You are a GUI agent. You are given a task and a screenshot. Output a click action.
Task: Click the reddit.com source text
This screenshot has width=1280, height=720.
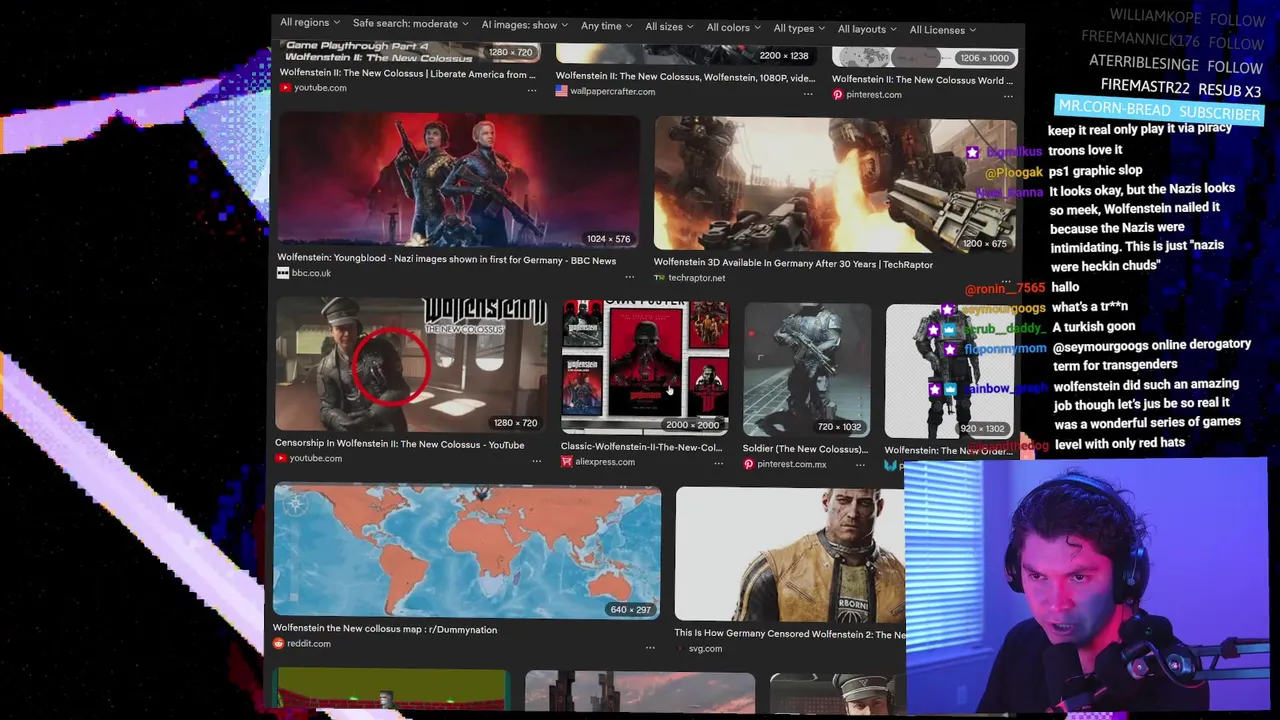309,643
